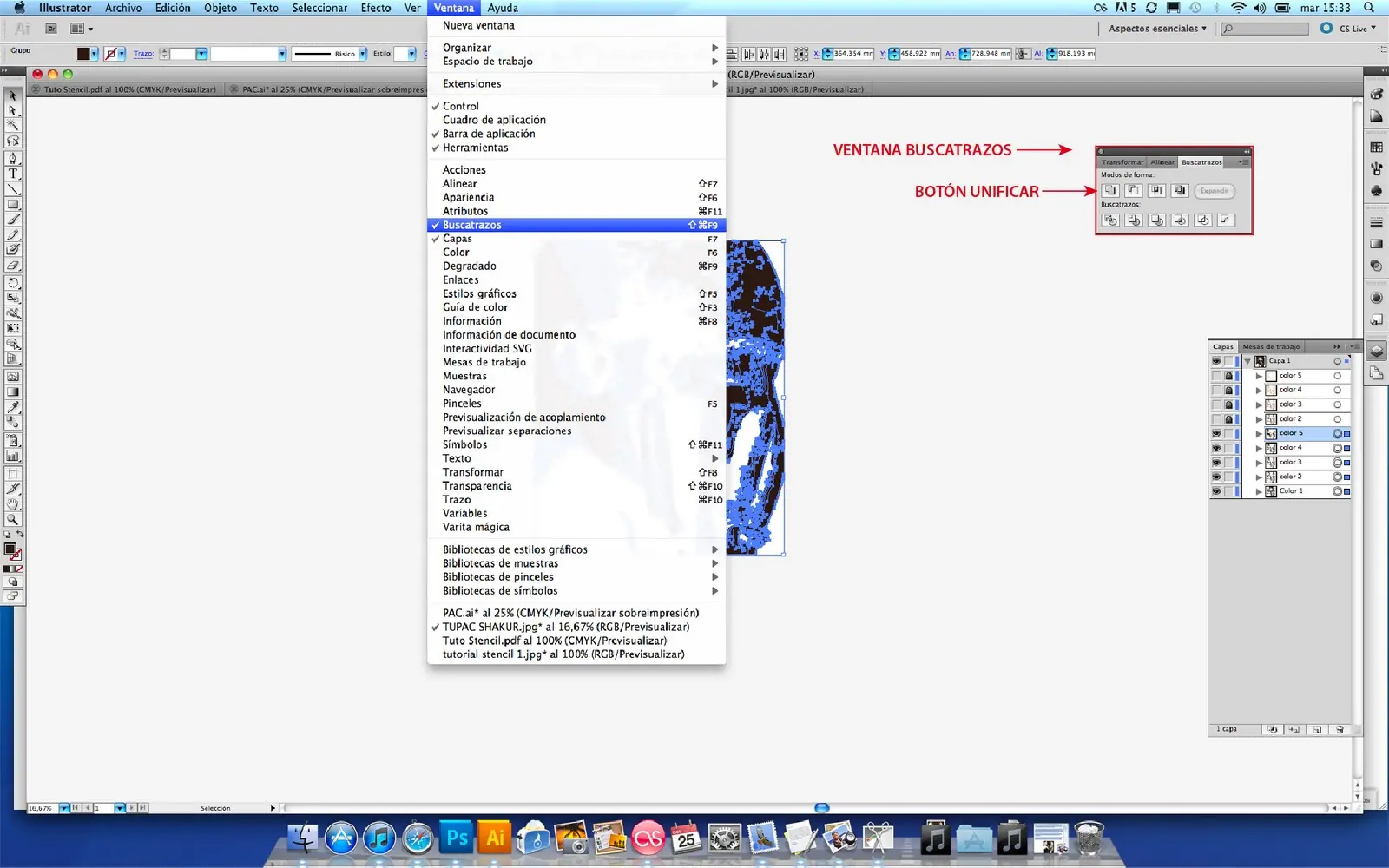Open the Layers icon in right dock
The width and height of the screenshot is (1389, 868).
tap(1377, 351)
